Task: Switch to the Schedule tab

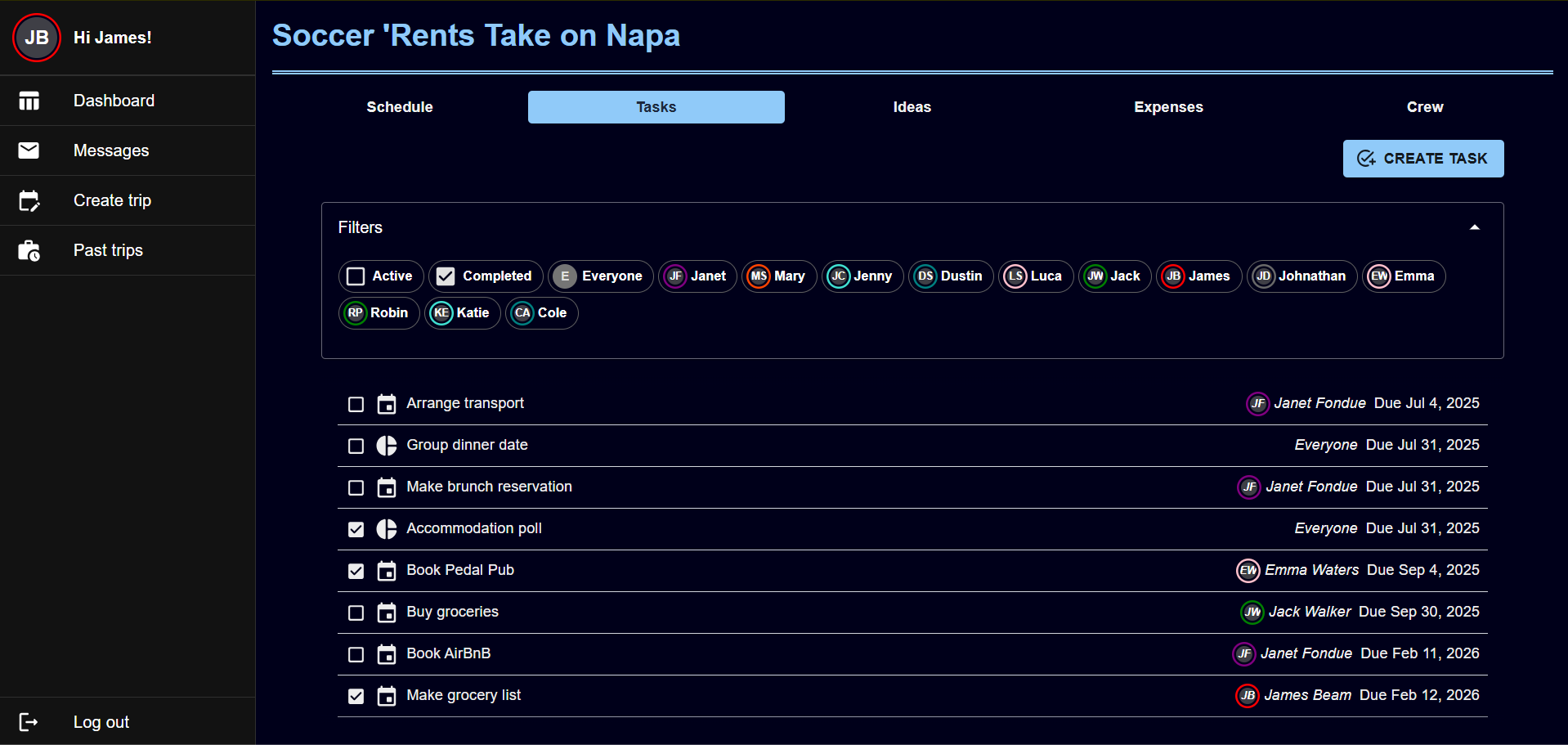Action: tap(400, 107)
